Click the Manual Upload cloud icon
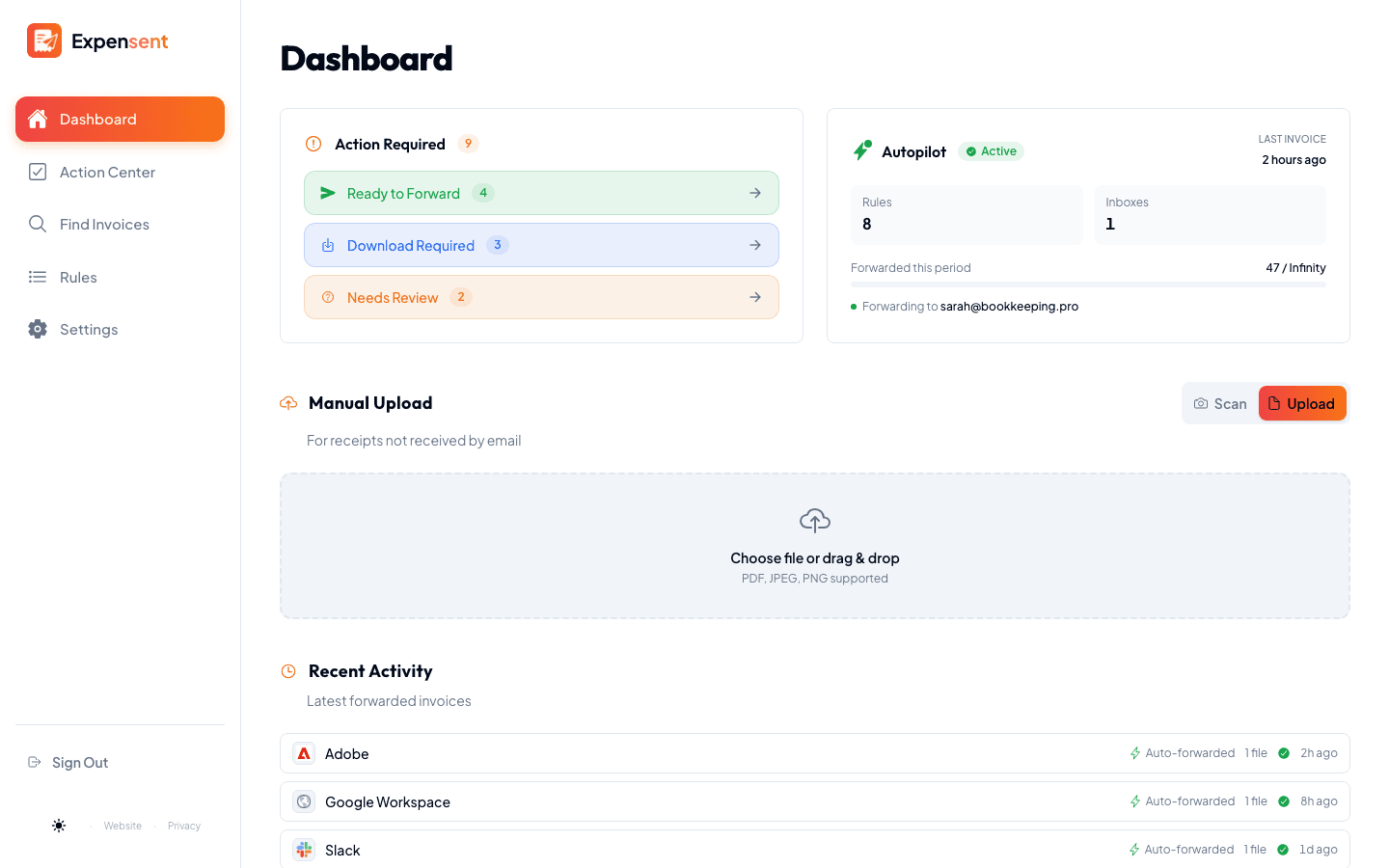 (287, 402)
